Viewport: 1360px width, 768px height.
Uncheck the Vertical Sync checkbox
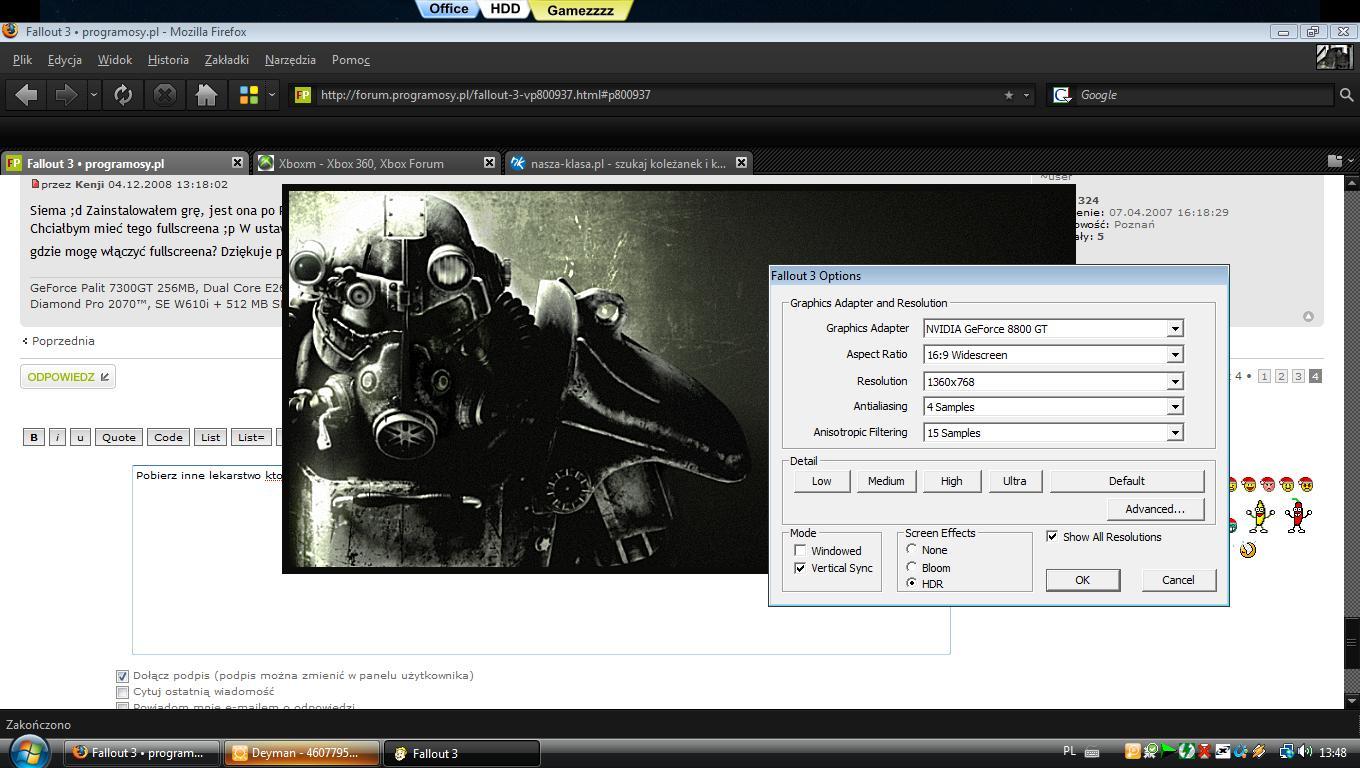click(x=800, y=568)
